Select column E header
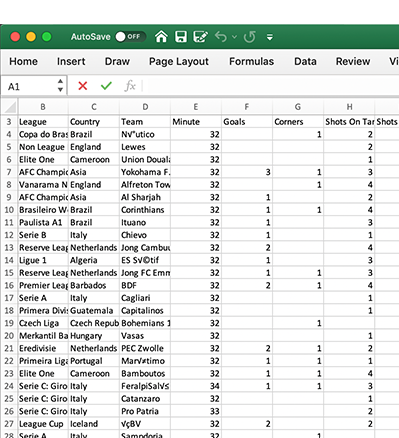The width and height of the screenshot is (399, 438). coord(196,107)
